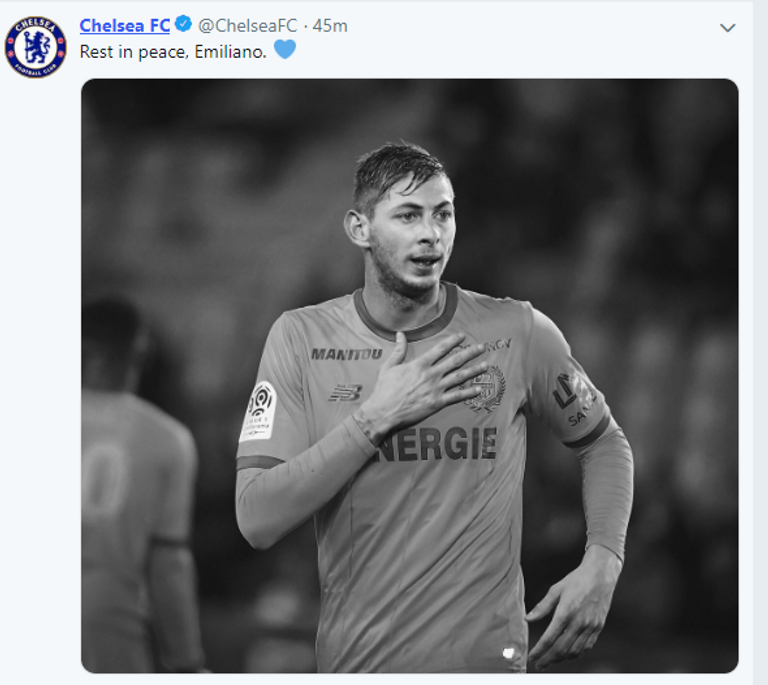Click the "Rest in peace, Emiliano." text
The height and width of the screenshot is (685, 768).
tap(173, 51)
